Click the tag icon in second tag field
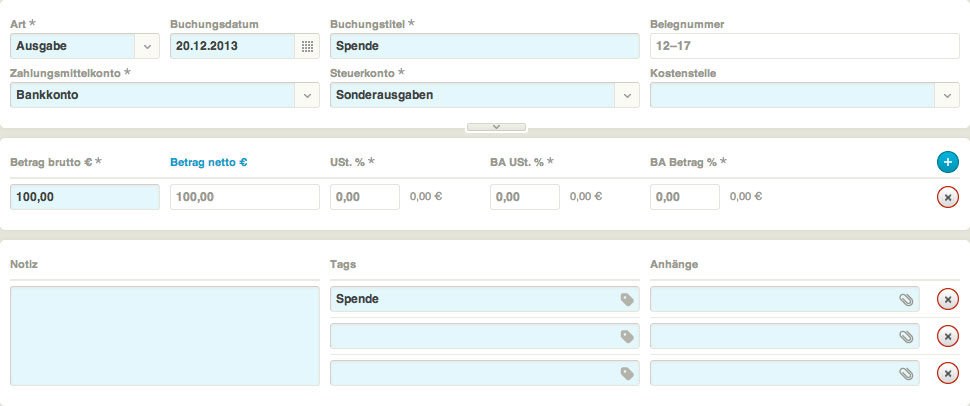 tap(627, 337)
